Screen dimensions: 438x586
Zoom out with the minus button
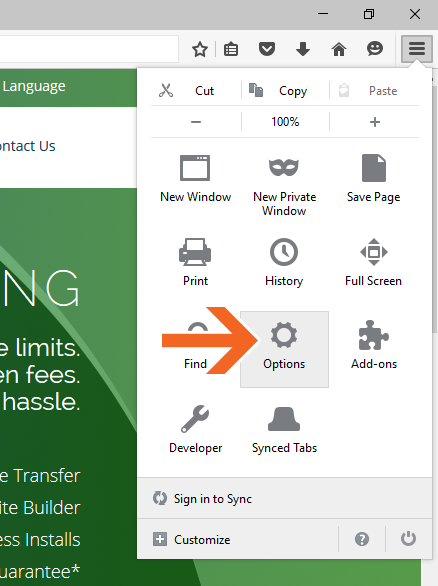196,122
